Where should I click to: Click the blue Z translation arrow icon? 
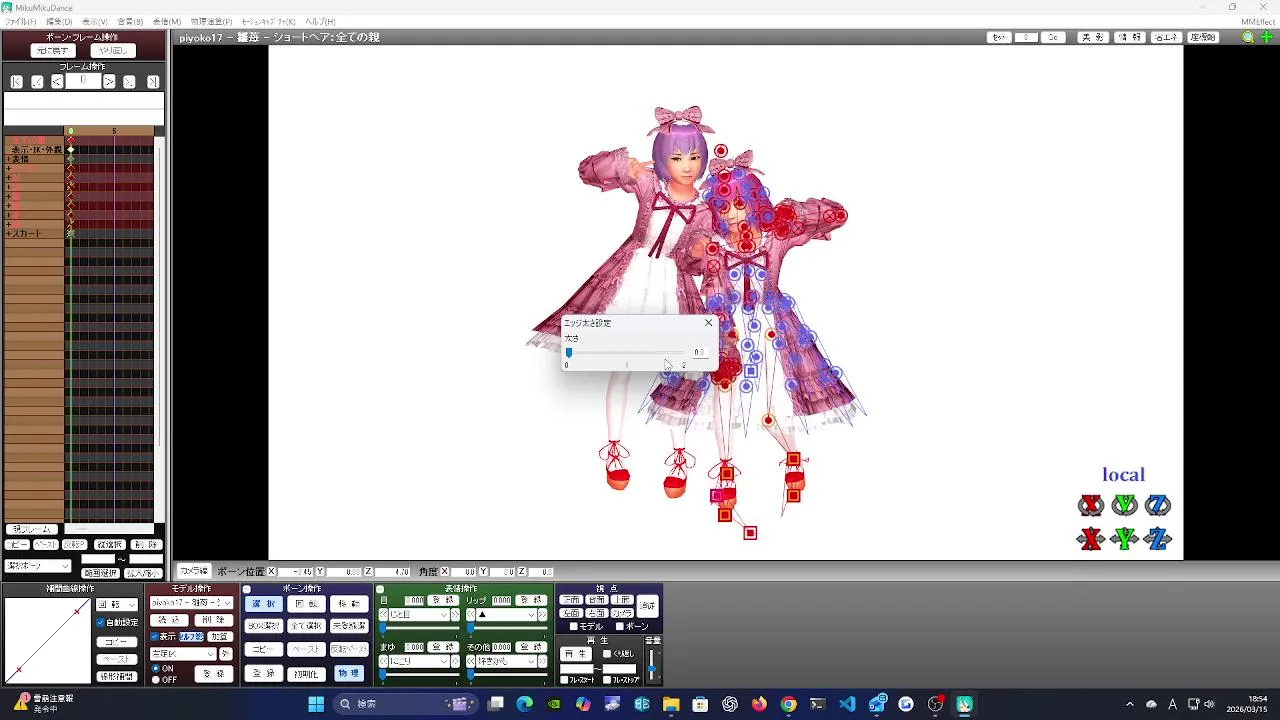click(1158, 539)
